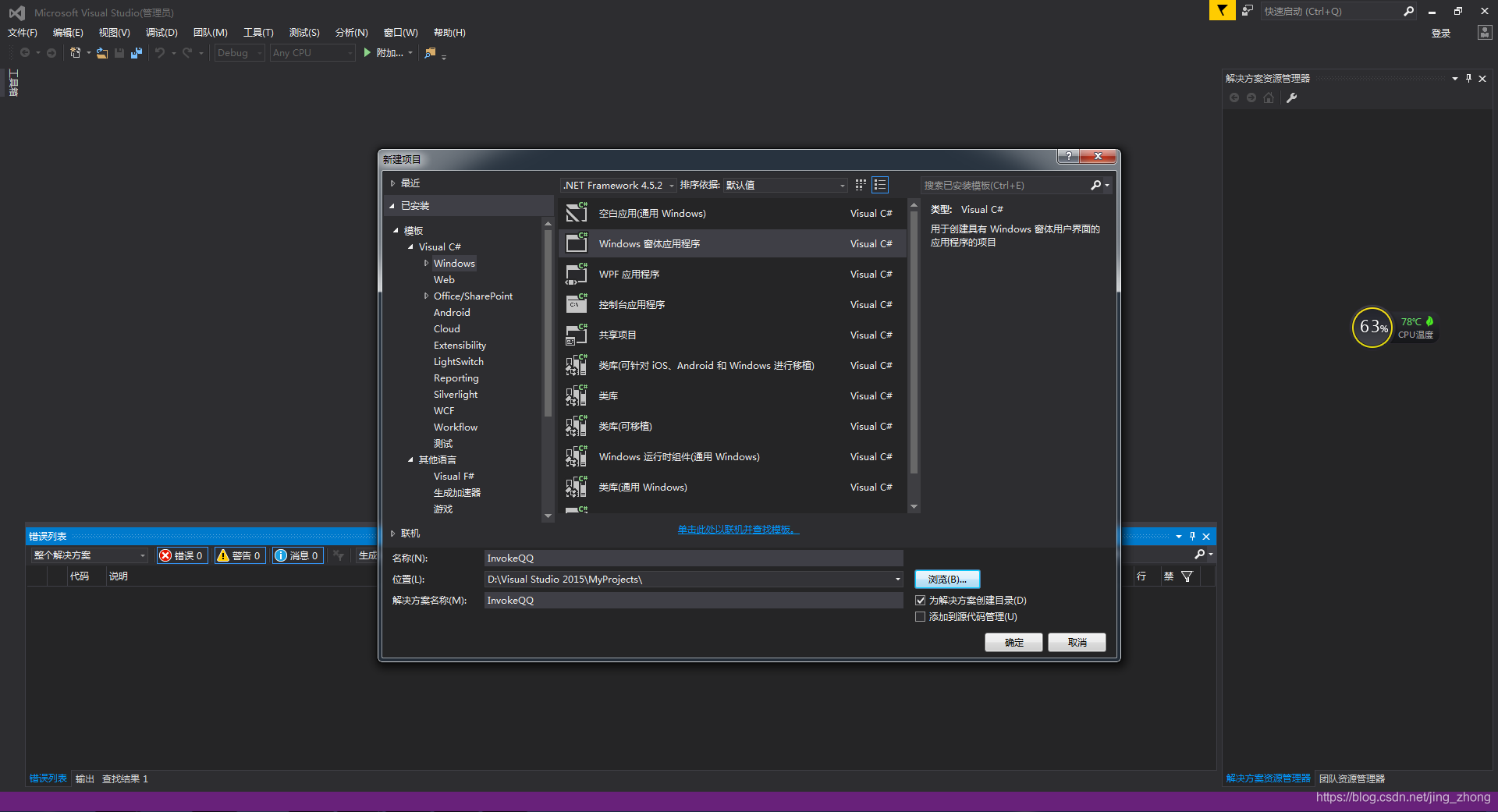
Task: Click the sign in link
Action: (1441, 33)
